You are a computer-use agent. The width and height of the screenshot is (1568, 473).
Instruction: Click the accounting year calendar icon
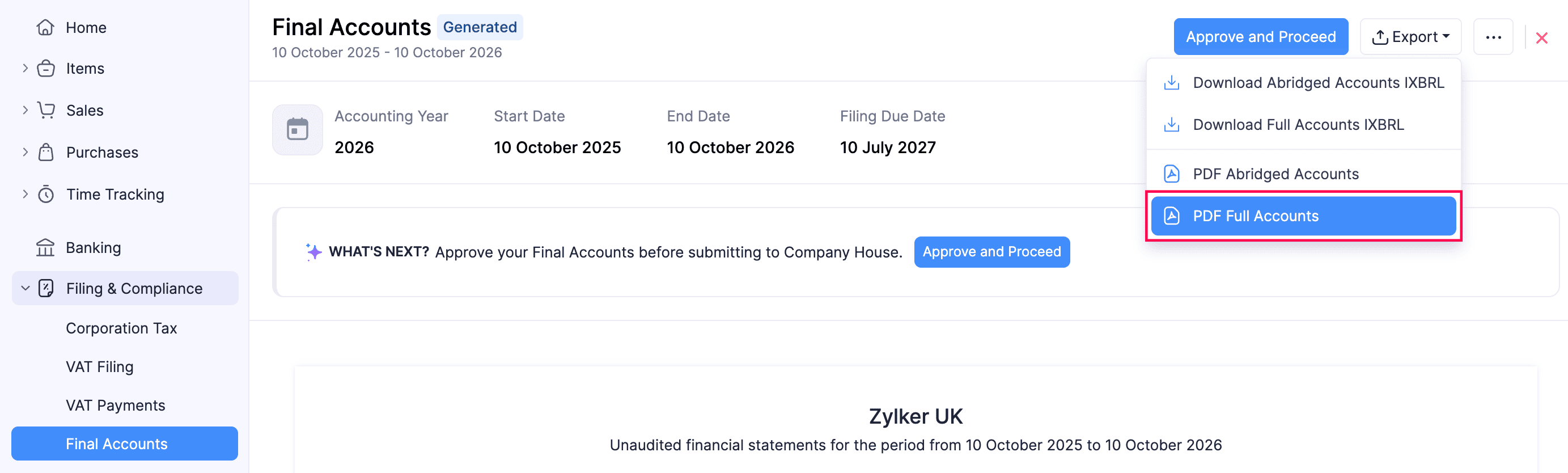[x=296, y=129]
